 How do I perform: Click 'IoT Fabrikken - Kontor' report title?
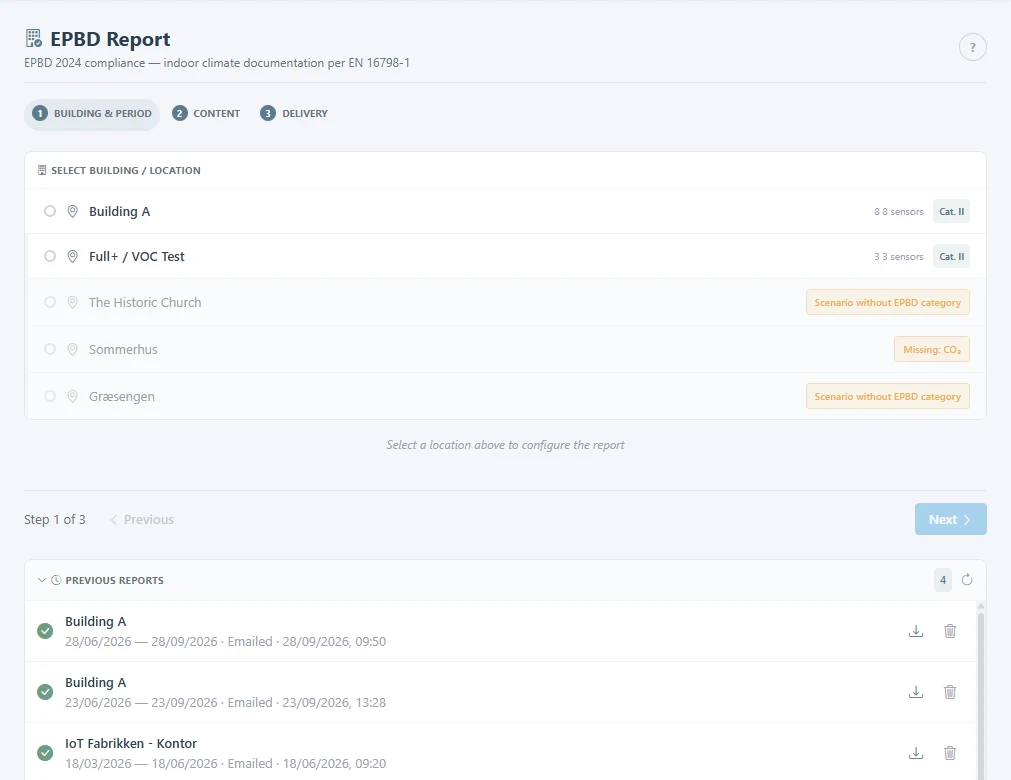tap(131, 743)
